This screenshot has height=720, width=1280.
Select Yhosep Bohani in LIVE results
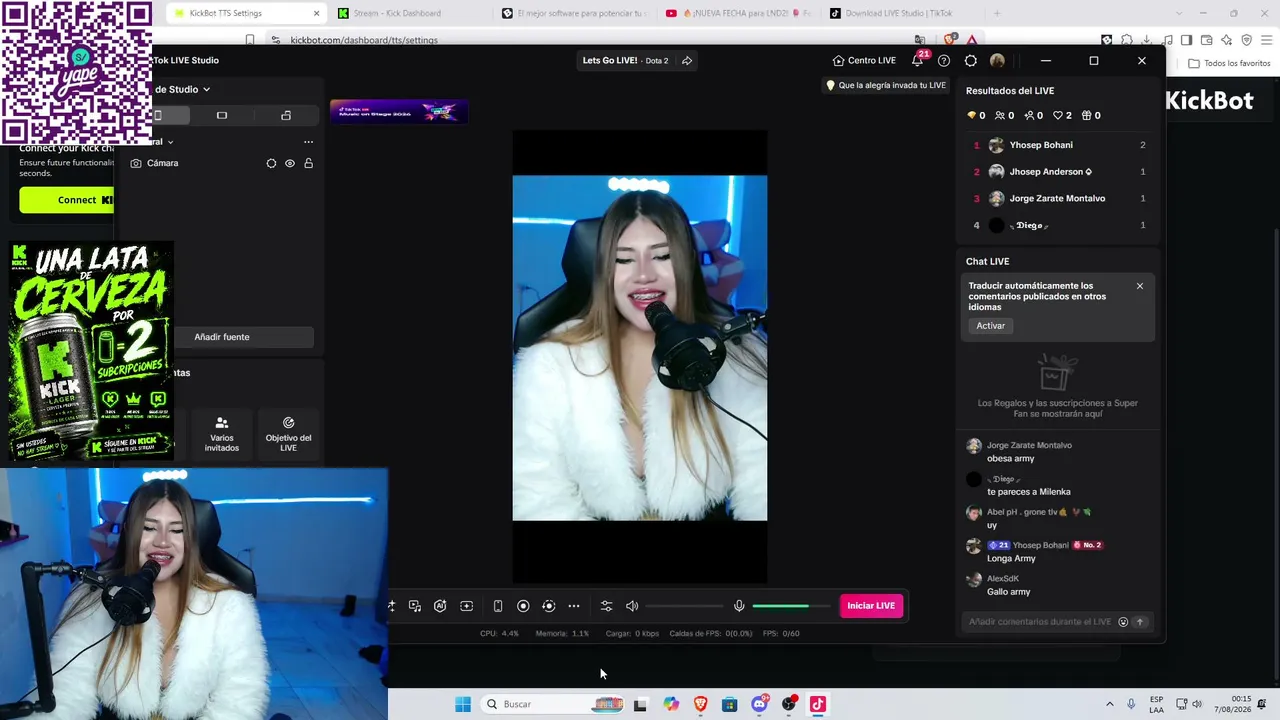coord(1059,145)
